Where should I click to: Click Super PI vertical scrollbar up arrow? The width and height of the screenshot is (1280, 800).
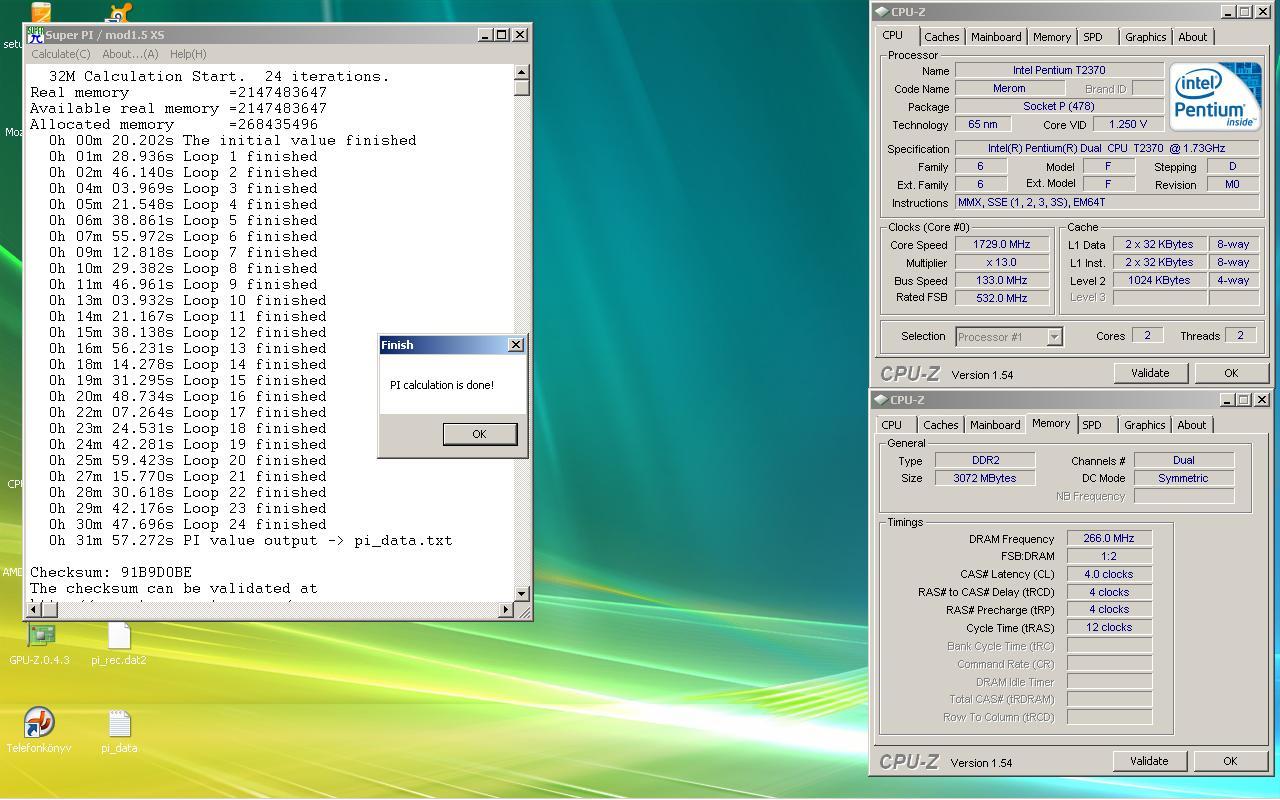(521, 72)
